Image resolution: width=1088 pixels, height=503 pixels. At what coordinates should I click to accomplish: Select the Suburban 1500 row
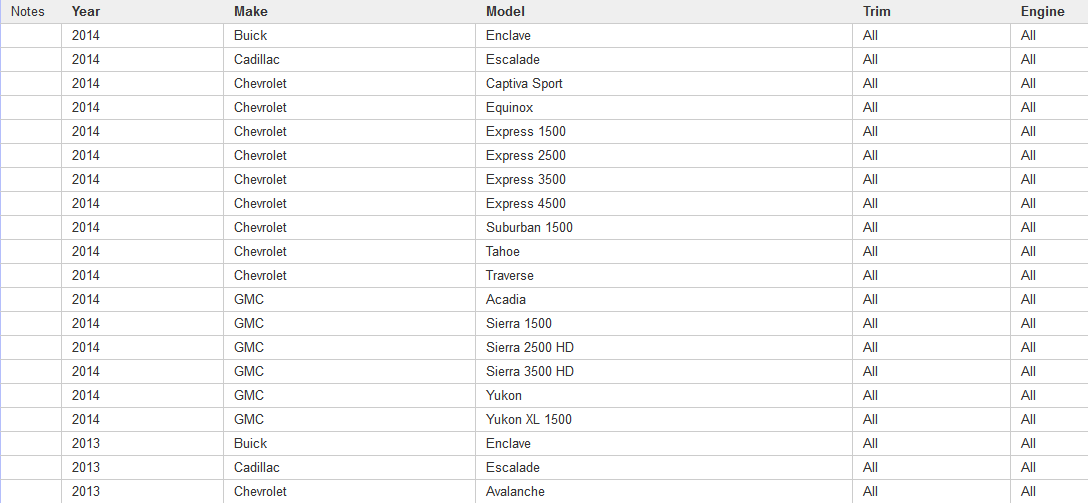click(x=529, y=228)
